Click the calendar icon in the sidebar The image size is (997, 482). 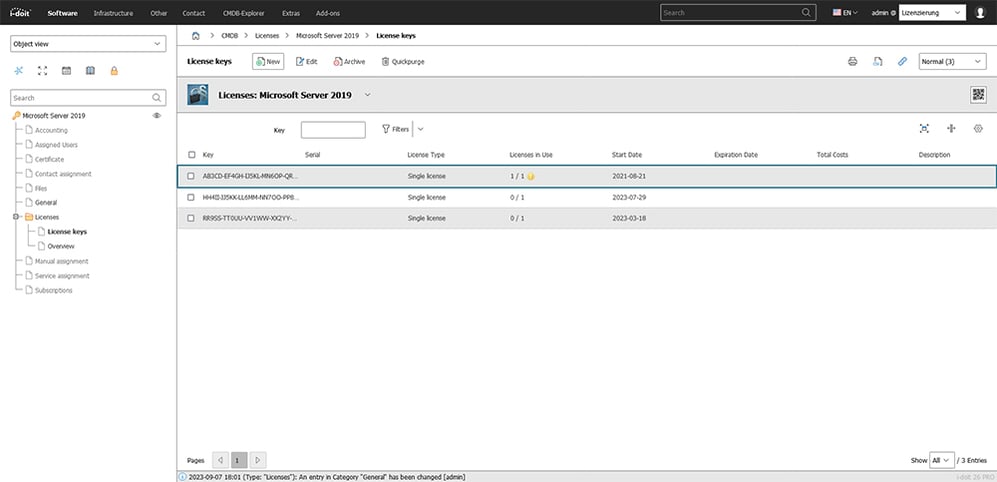coord(66,71)
